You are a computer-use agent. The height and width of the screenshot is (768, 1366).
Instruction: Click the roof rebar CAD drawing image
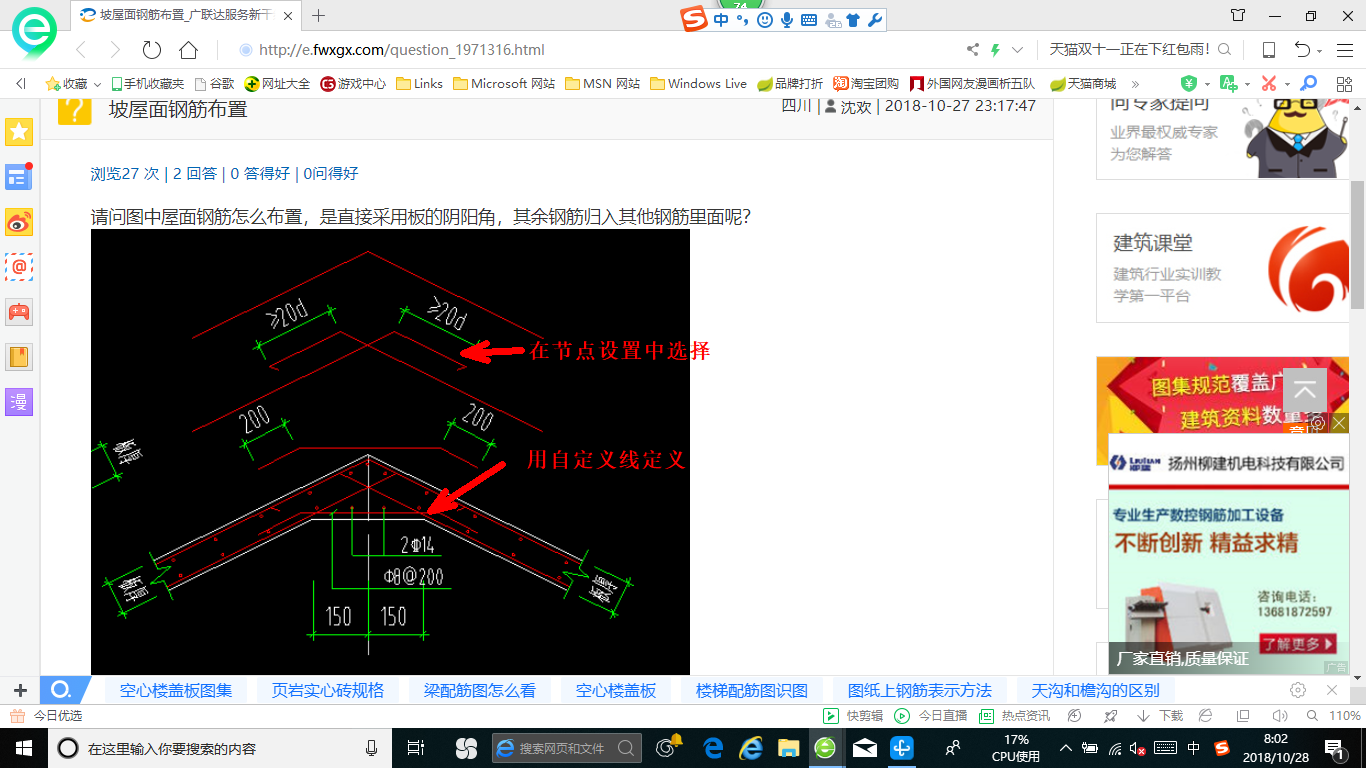coord(390,451)
